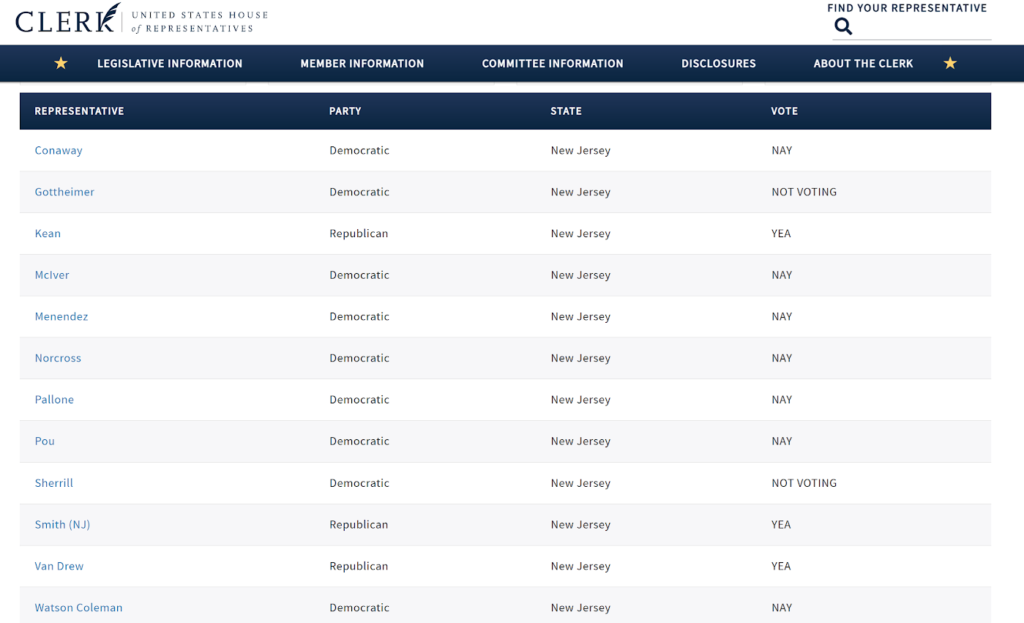The image size is (1024, 623).
Task: Open Member Information menu
Action: [362, 63]
